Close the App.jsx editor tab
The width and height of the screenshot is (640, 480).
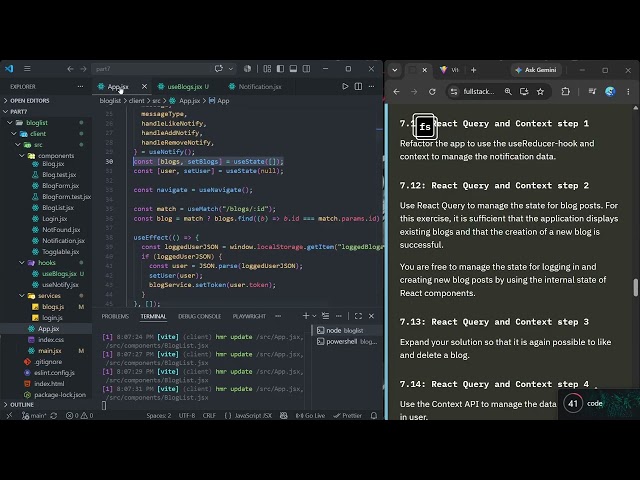pyautogui.click(x=144, y=87)
